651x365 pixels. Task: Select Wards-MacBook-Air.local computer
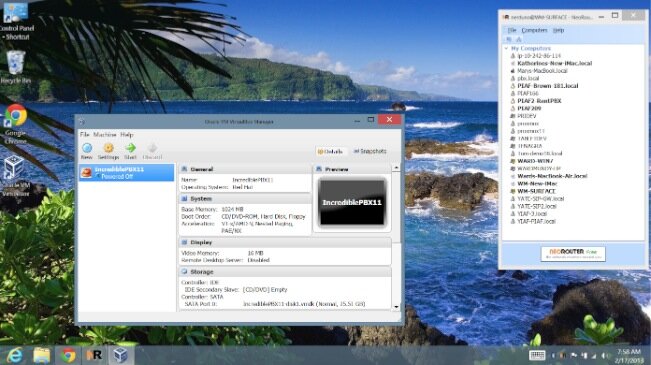pyautogui.click(x=552, y=176)
